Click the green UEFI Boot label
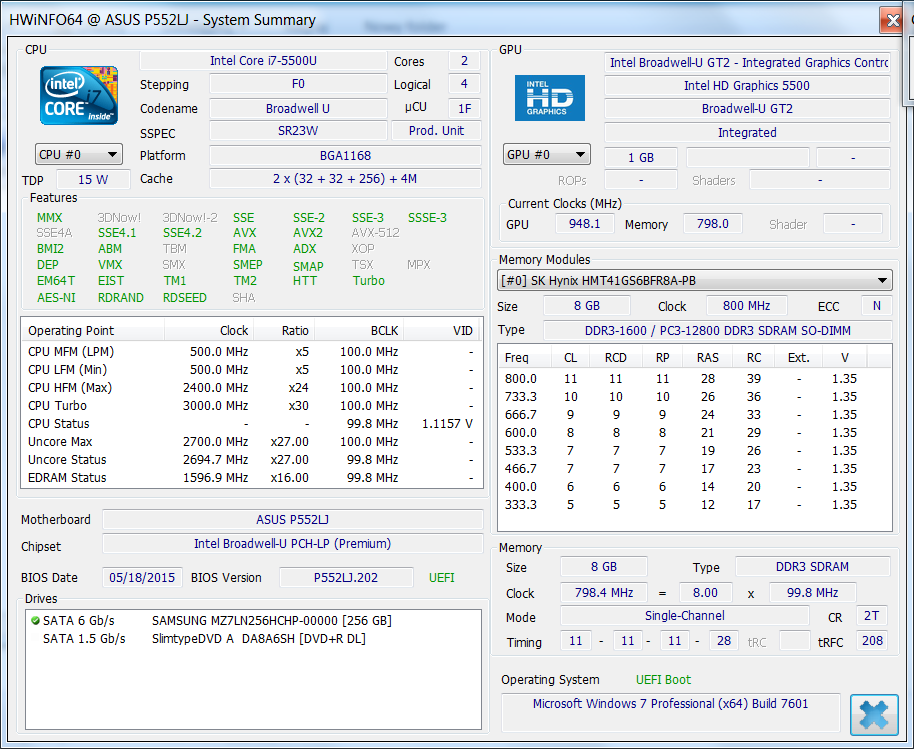Viewport: 914px width, 749px height. (663, 680)
